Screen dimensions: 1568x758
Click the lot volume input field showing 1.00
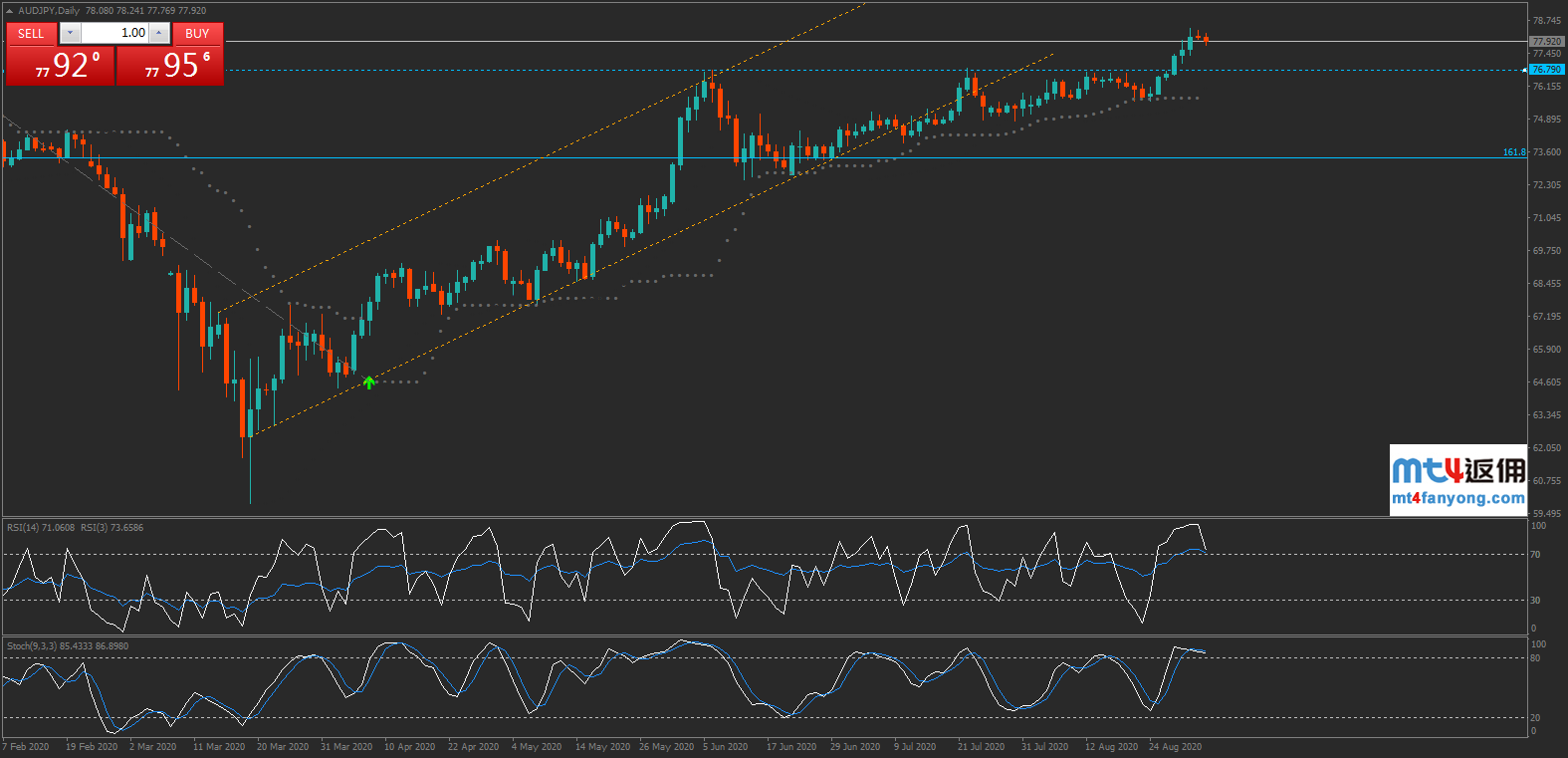coord(114,33)
